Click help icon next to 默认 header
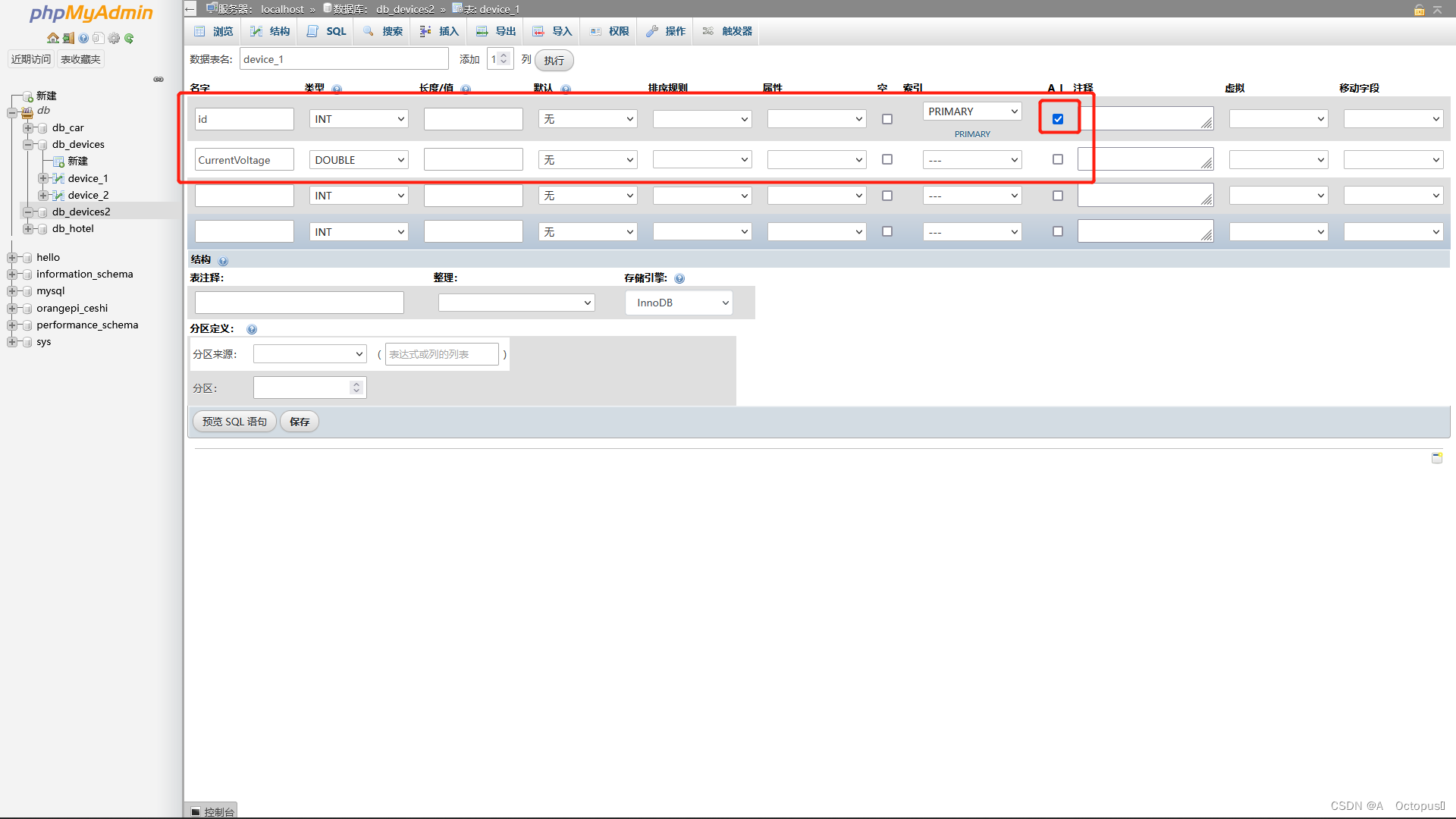Screen dimensions: 1456x819 click(x=566, y=89)
